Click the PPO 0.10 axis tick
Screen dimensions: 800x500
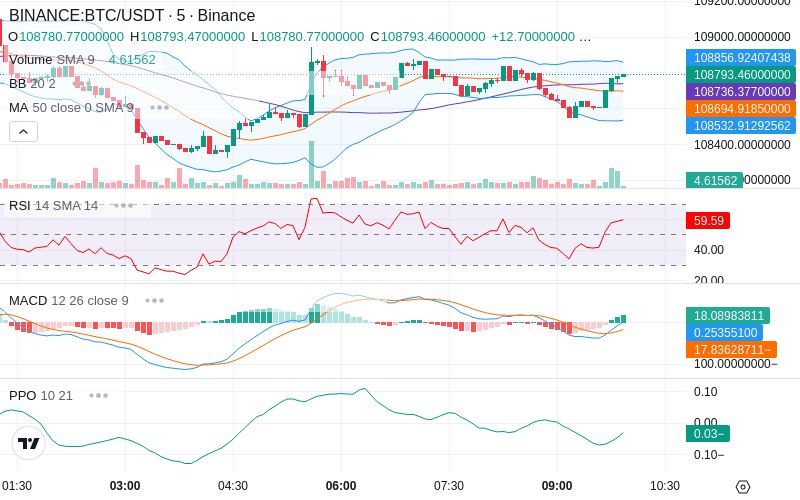(706, 392)
